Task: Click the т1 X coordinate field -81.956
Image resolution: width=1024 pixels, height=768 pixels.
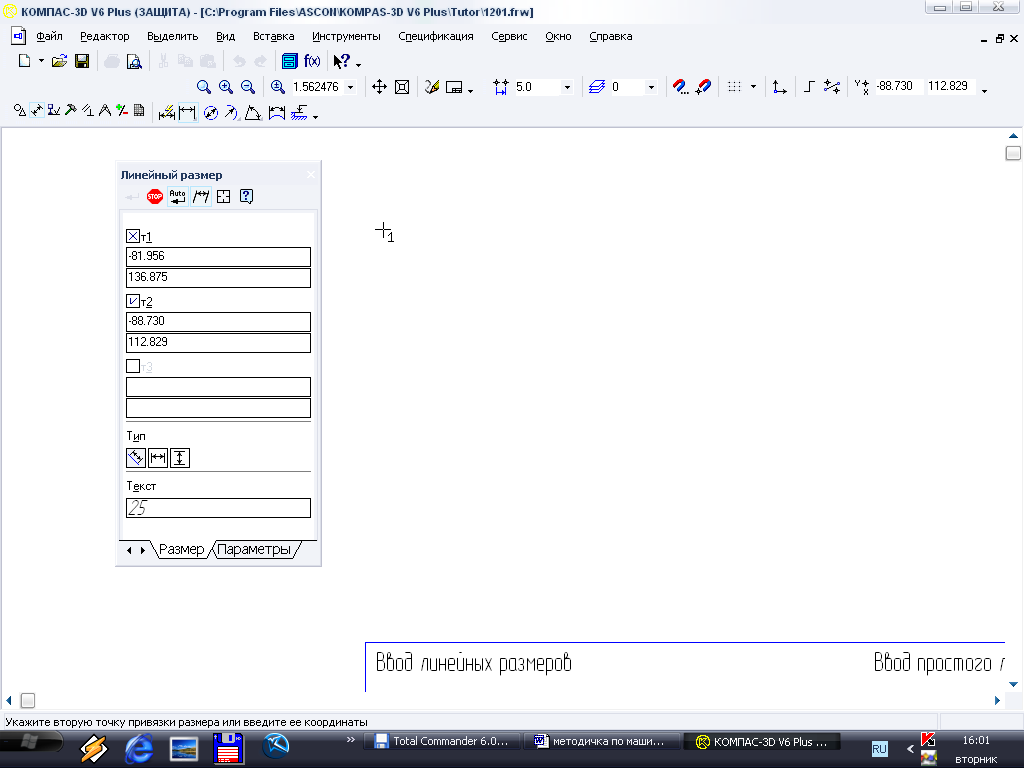Action: (x=218, y=256)
